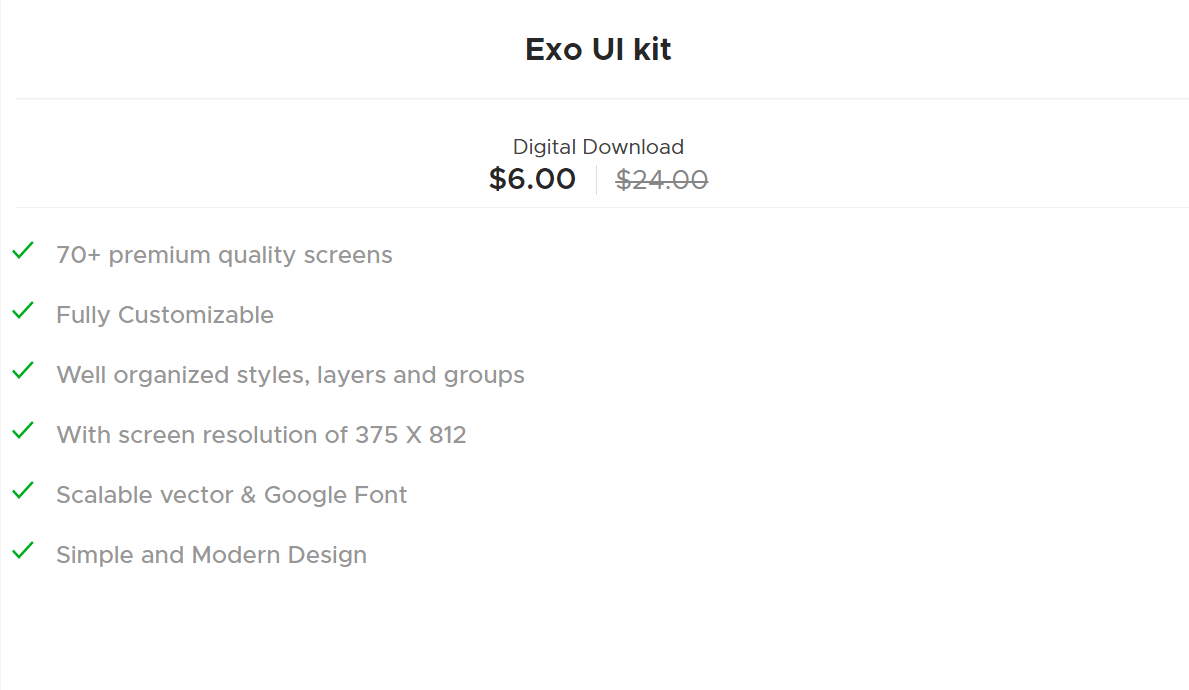Select the checkmark beside Well organized styles
1189x690 pixels.
(x=23, y=371)
